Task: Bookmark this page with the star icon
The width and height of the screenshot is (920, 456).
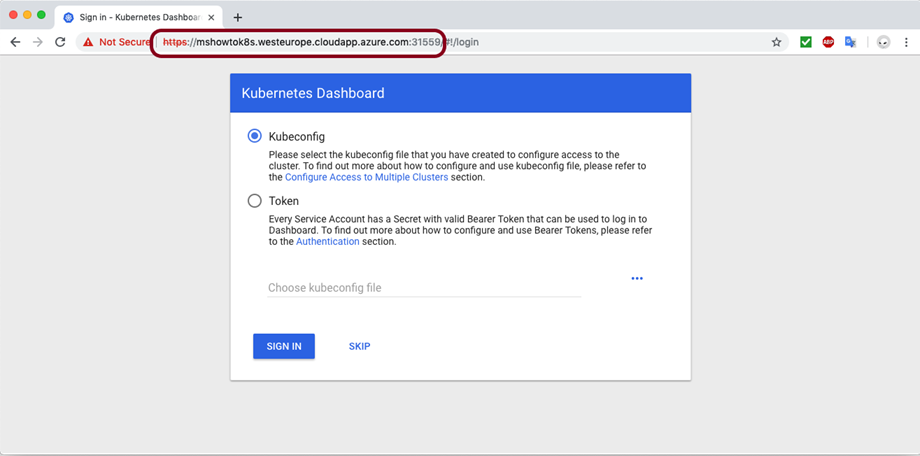Action: (776, 43)
